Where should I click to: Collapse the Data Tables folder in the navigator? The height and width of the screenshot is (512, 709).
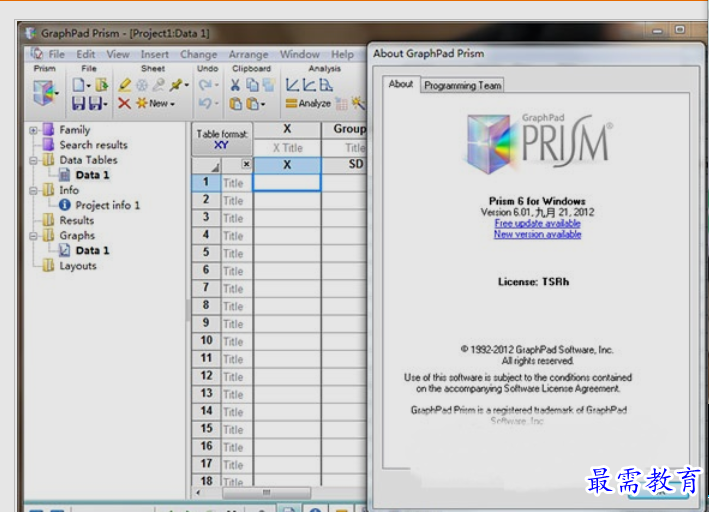tap(33, 161)
